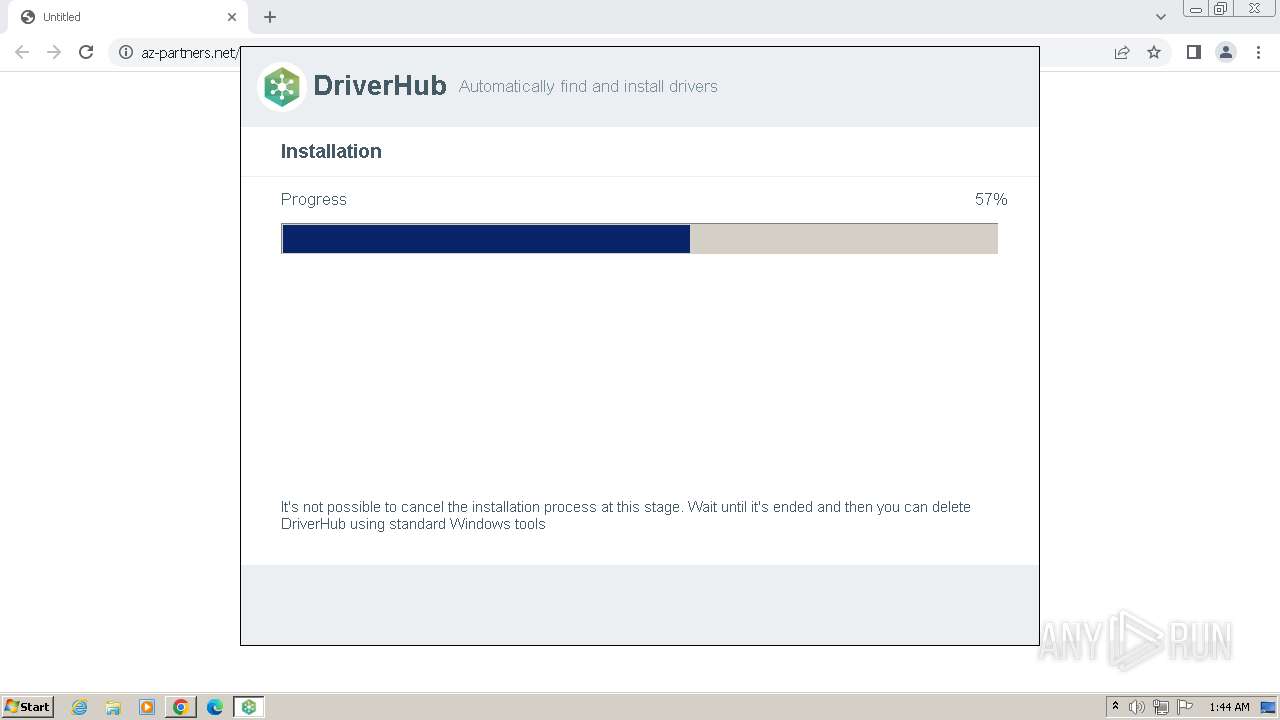Go back in browser history

coord(22,52)
